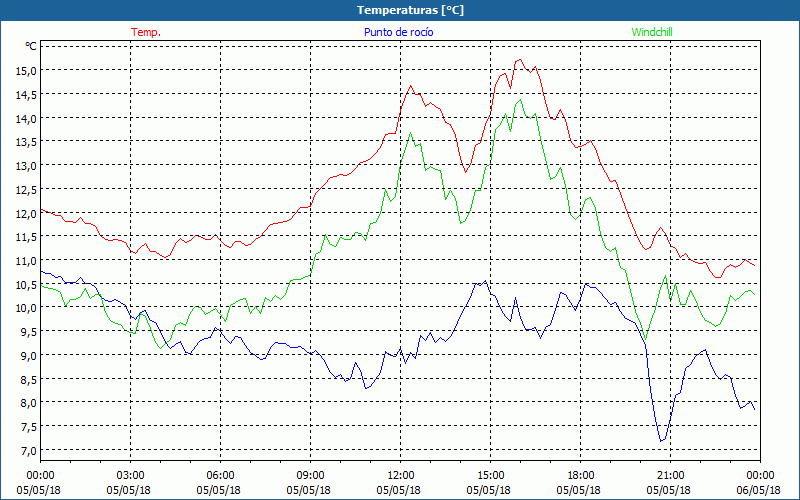Click the '12:00' time axis label

401,476
